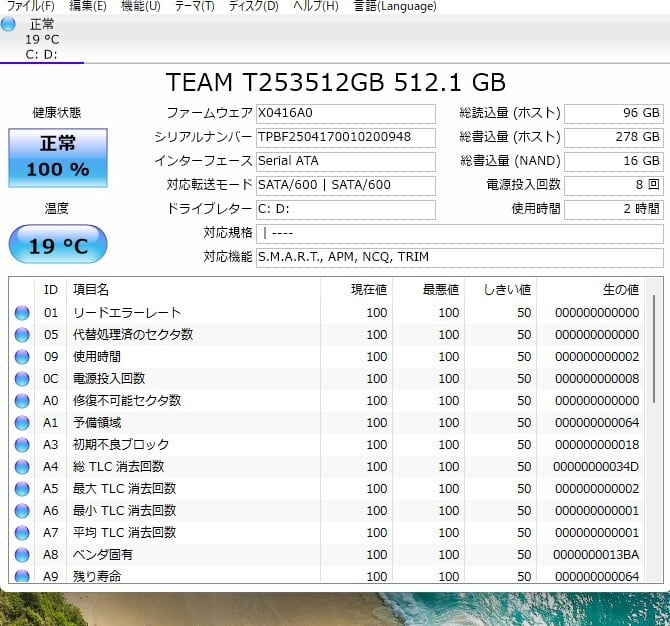
Task: Click the status orb for 予備領域 row
Action: [22, 423]
